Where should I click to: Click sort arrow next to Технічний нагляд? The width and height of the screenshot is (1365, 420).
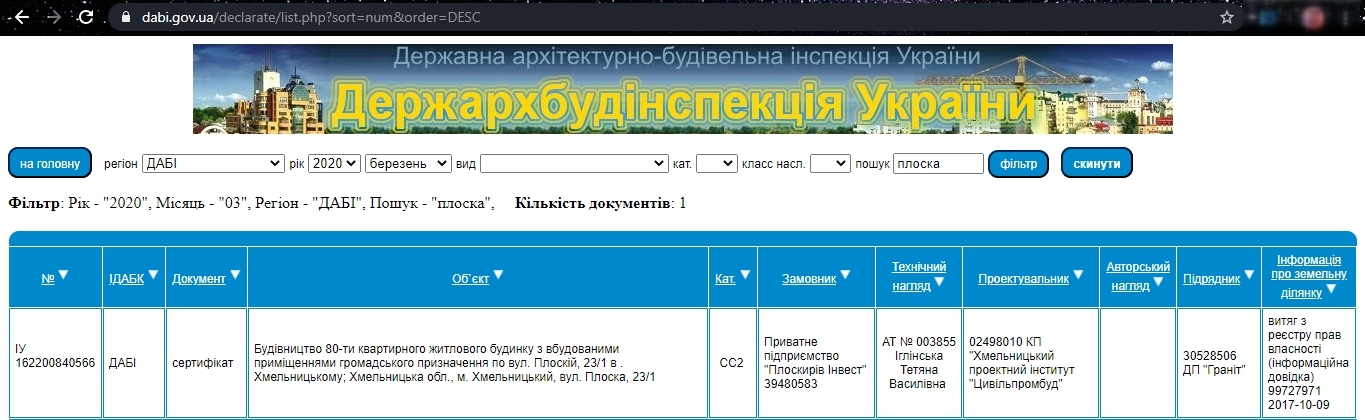click(x=940, y=284)
